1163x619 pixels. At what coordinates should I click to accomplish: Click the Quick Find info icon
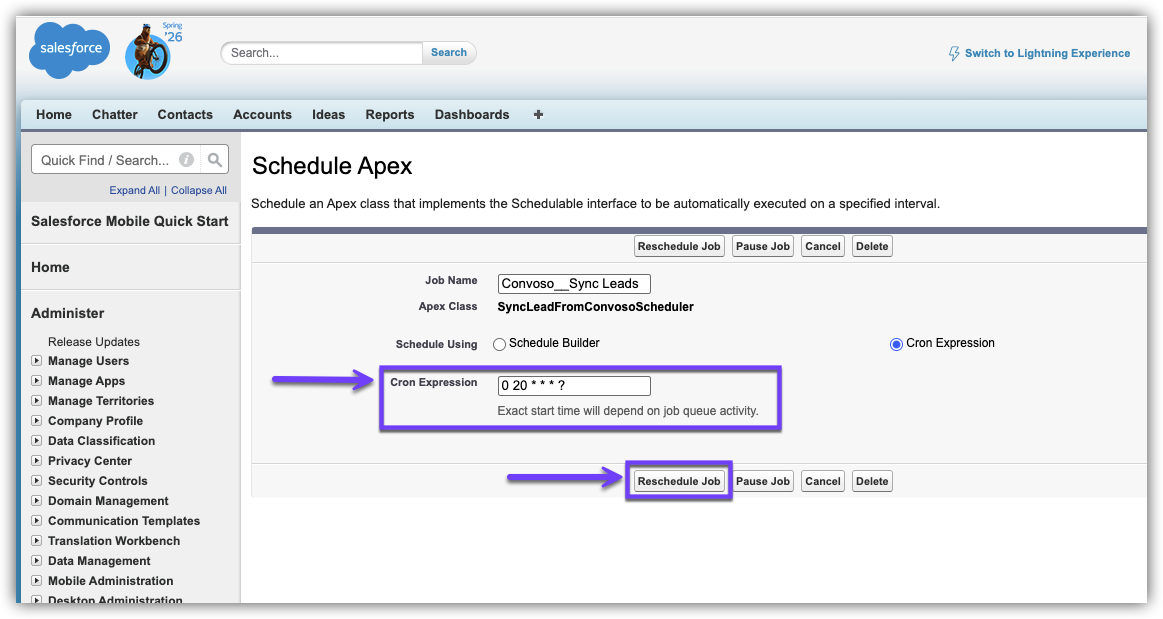point(186,160)
